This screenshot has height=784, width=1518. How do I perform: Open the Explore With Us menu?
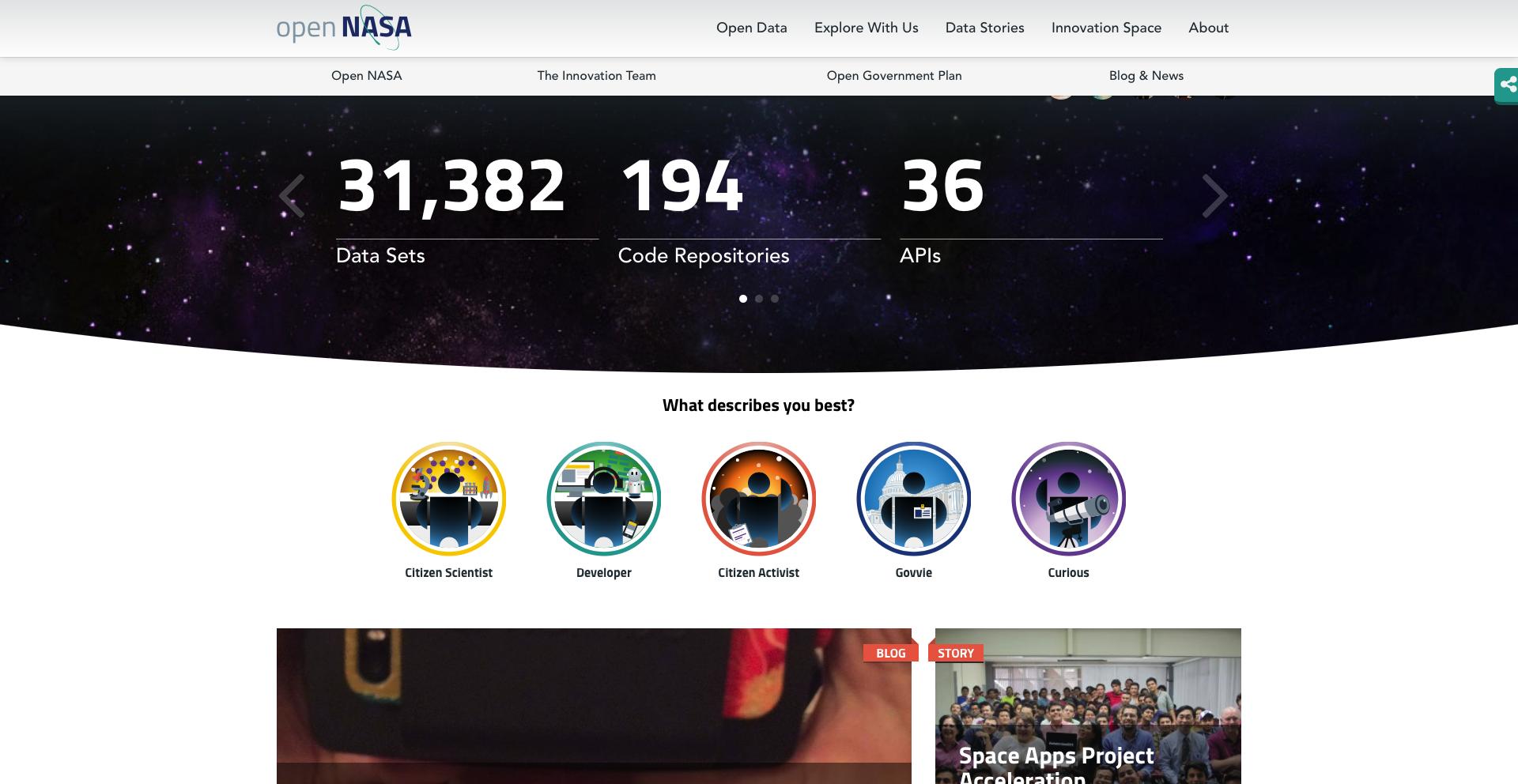click(x=867, y=28)
